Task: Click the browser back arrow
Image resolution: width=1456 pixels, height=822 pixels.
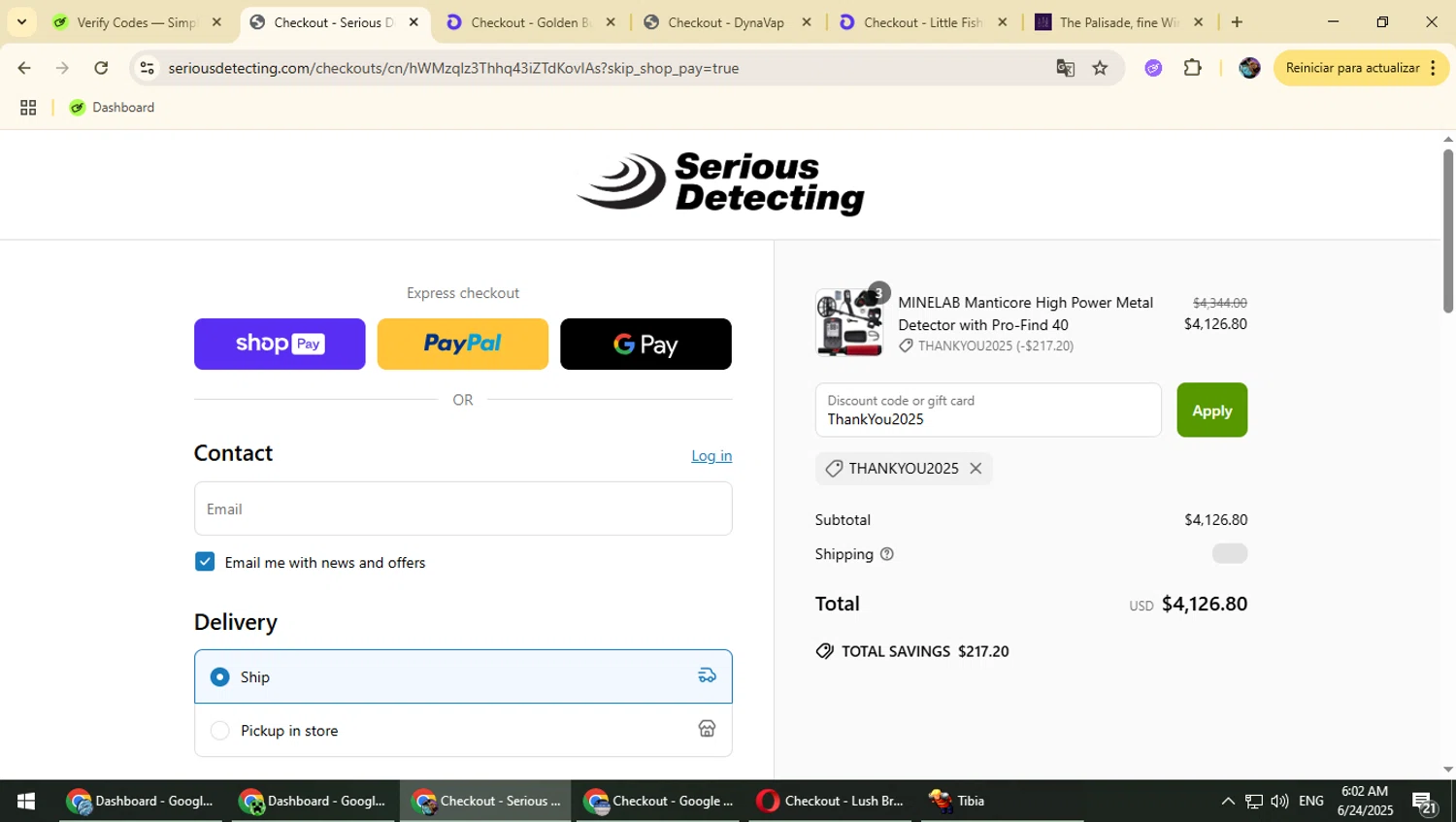Action: coord(24,68)
